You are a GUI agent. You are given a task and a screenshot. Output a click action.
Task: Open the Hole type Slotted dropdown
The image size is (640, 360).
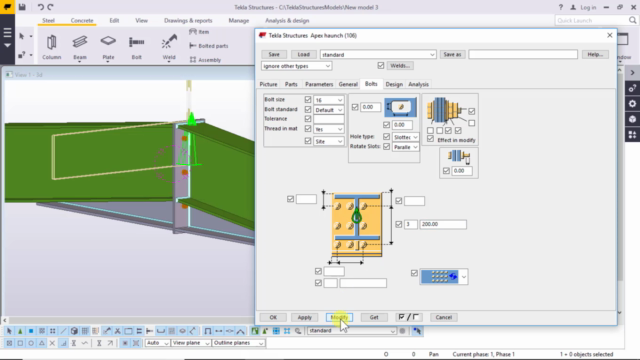pos(405,137)
